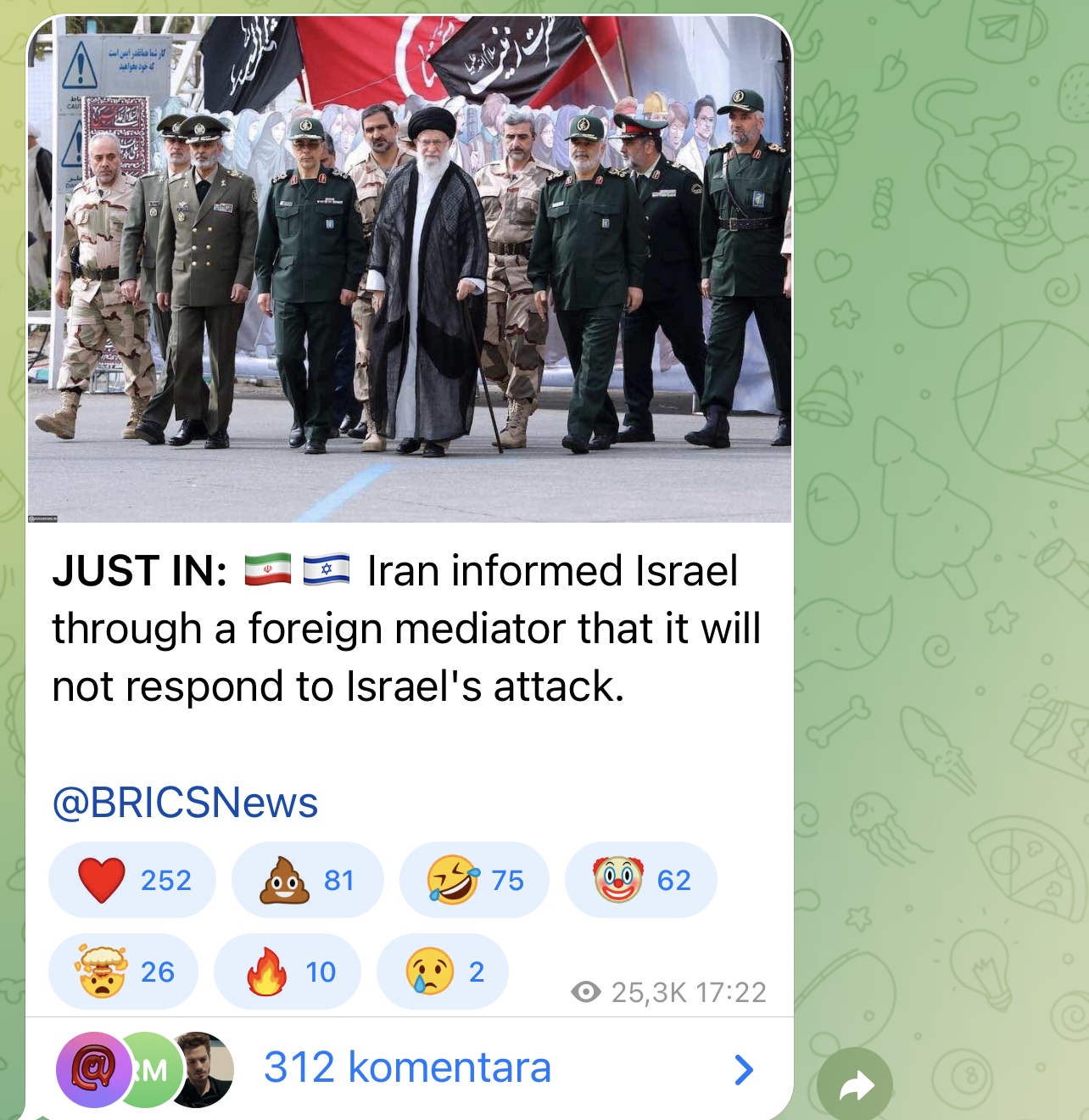Tap the fire emoji reaction
The height and width of the screenshot is (1120, 1089).
tap(288, 972)
